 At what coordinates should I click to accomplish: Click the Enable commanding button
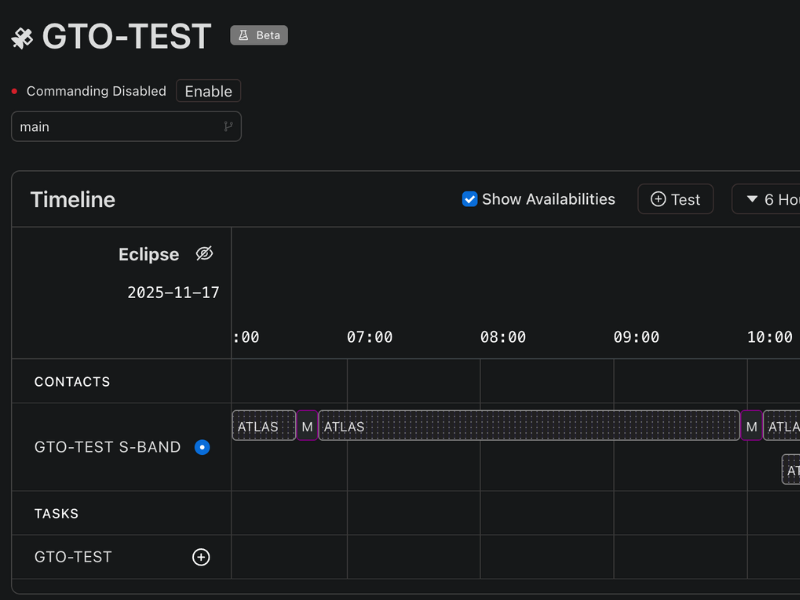tap(208, 91)
